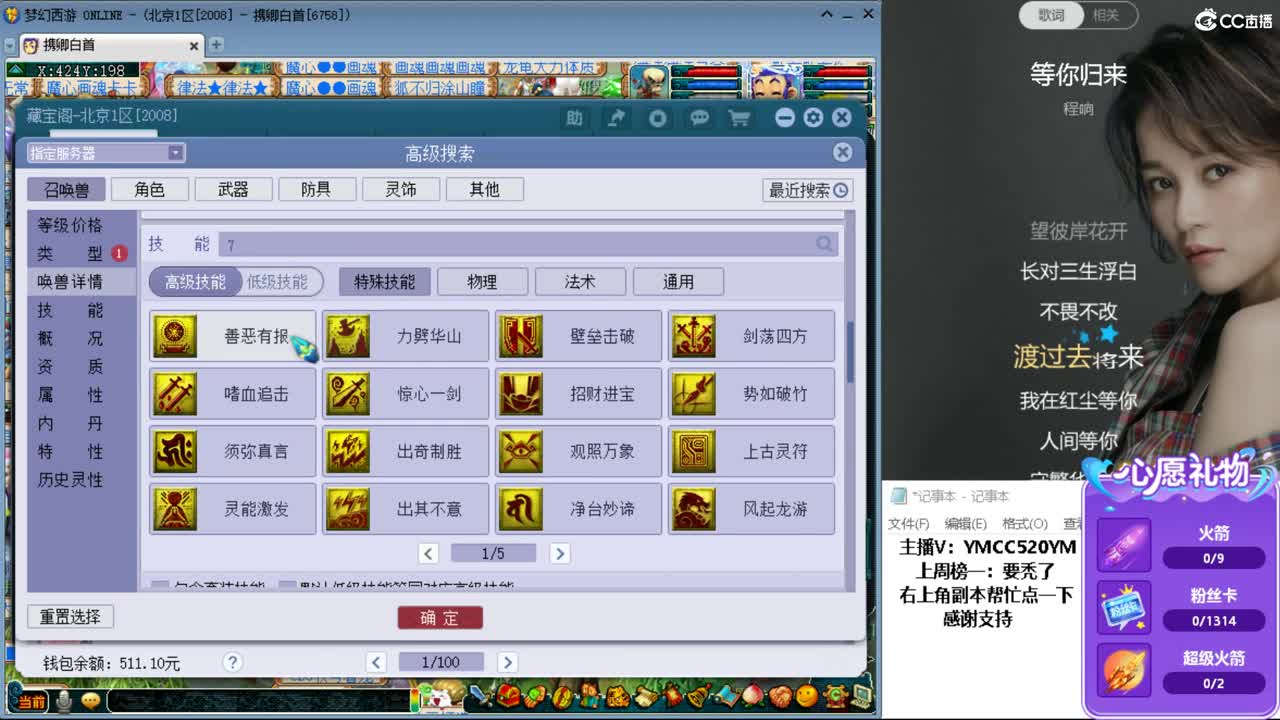Go to next skill page after 1/5

560,553
